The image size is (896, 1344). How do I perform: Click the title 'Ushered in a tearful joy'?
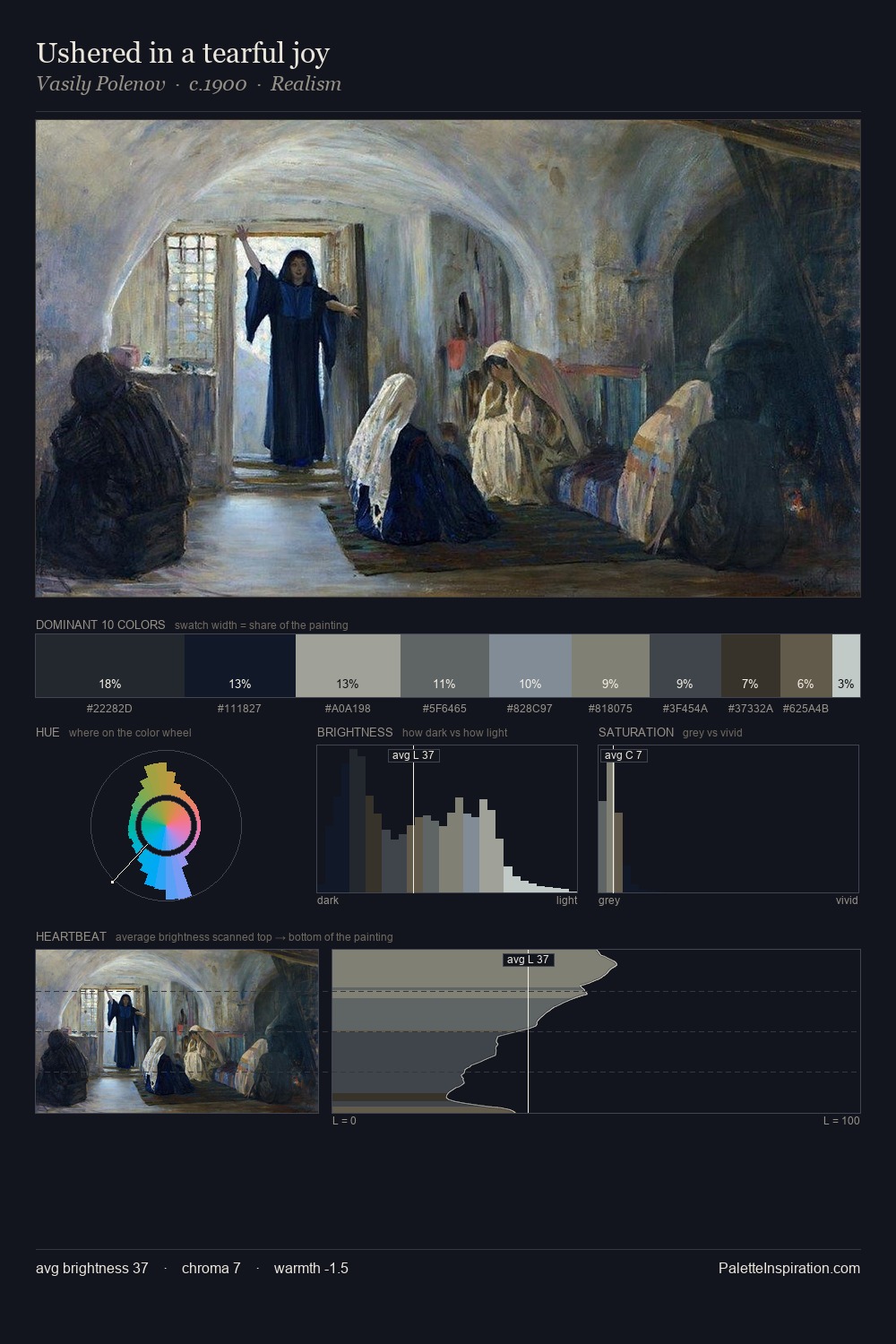point(183,53)
